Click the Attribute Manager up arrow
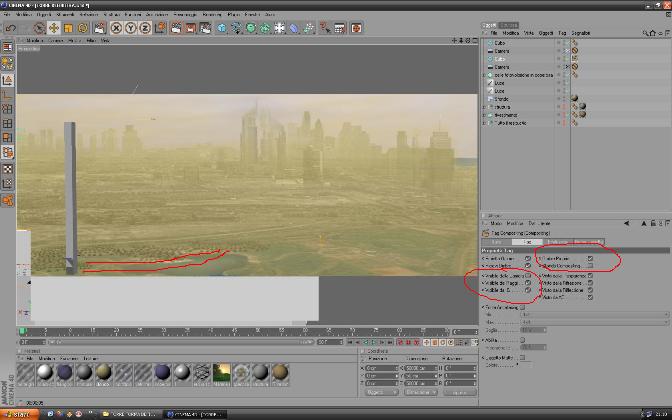Image resolution: width=672 pixels, height=420 pixels. click(643, 223)
